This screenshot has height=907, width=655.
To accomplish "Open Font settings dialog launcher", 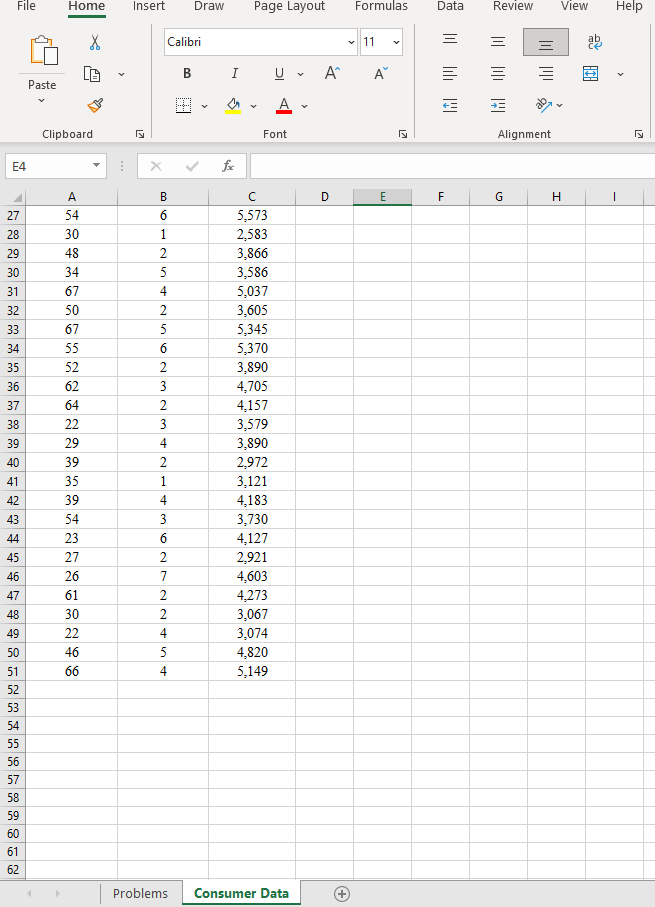I will pos(403,134).
